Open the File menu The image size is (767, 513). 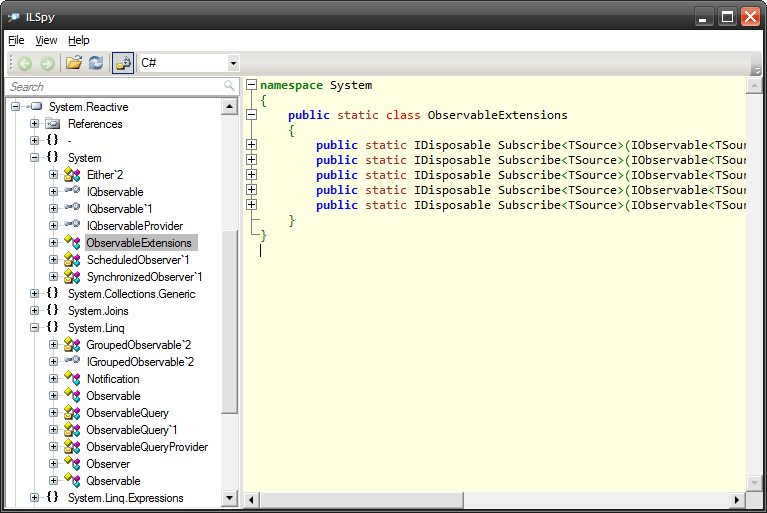pyautogui.click(x=16, y=40)
